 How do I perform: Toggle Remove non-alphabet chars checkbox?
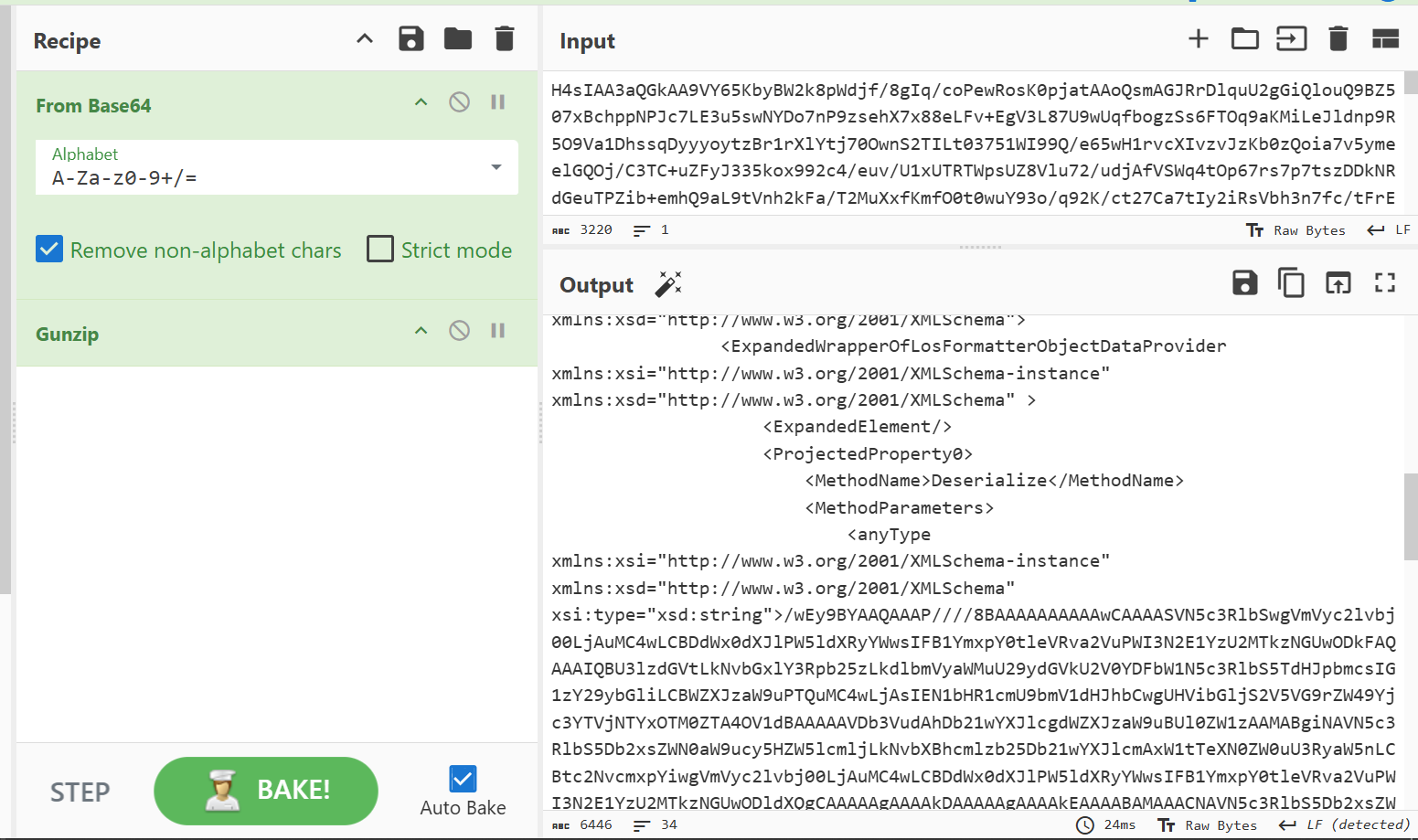(x=49, y=250)
